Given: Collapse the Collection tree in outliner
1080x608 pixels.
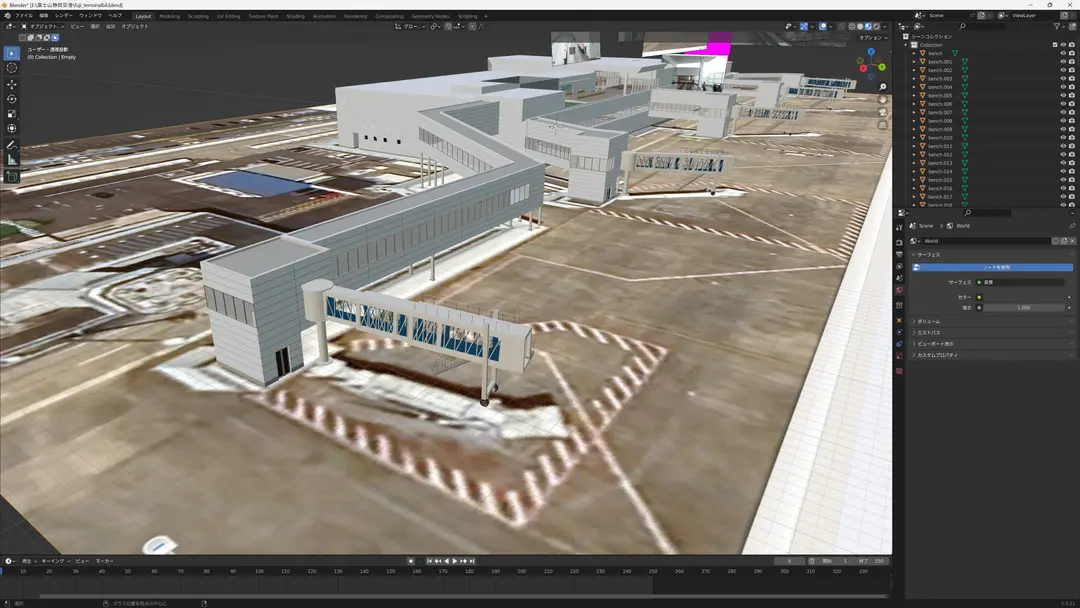Looking at the screenshot, I should (906, 45).
